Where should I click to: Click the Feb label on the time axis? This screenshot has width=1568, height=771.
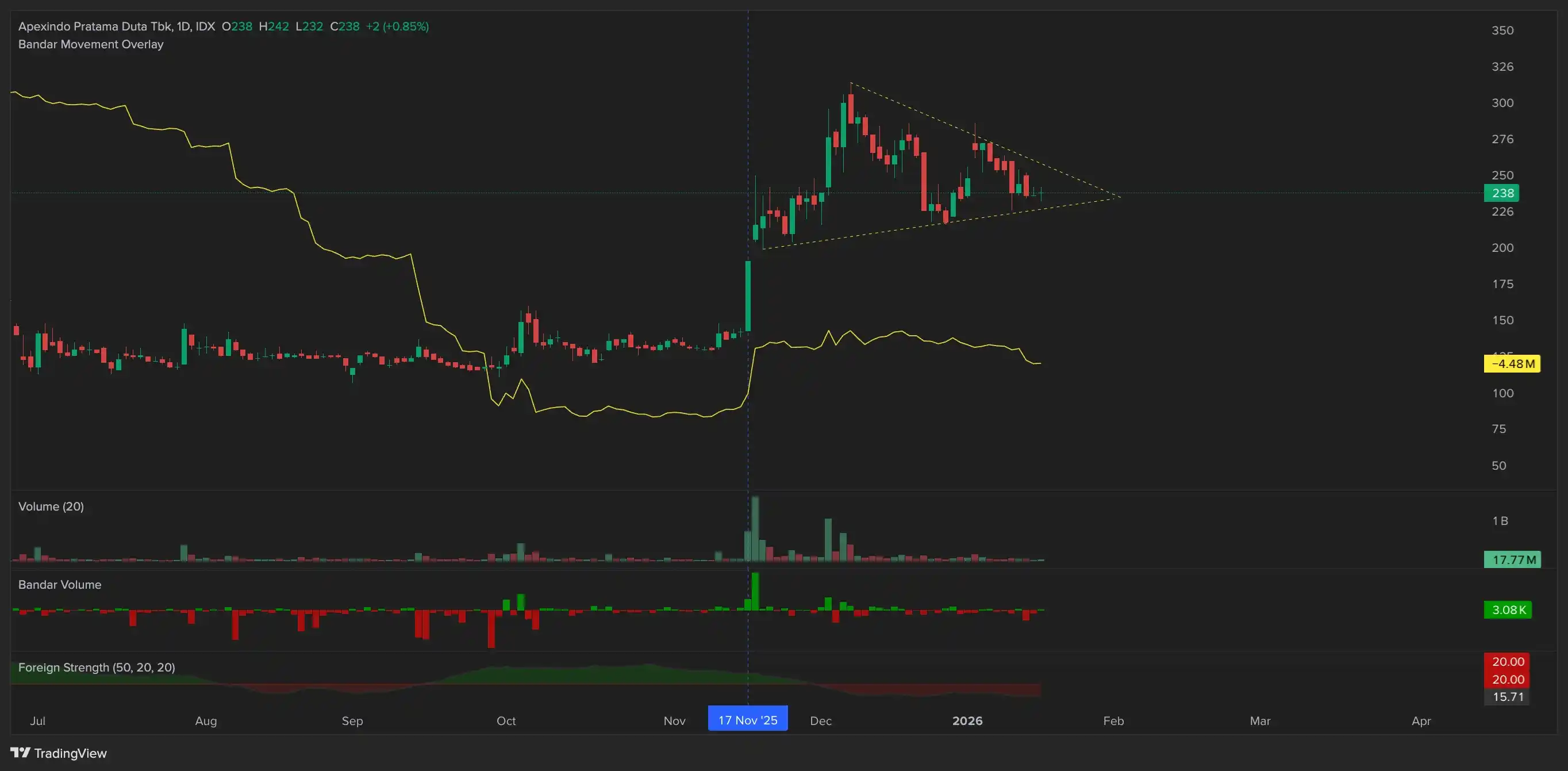1113,720
